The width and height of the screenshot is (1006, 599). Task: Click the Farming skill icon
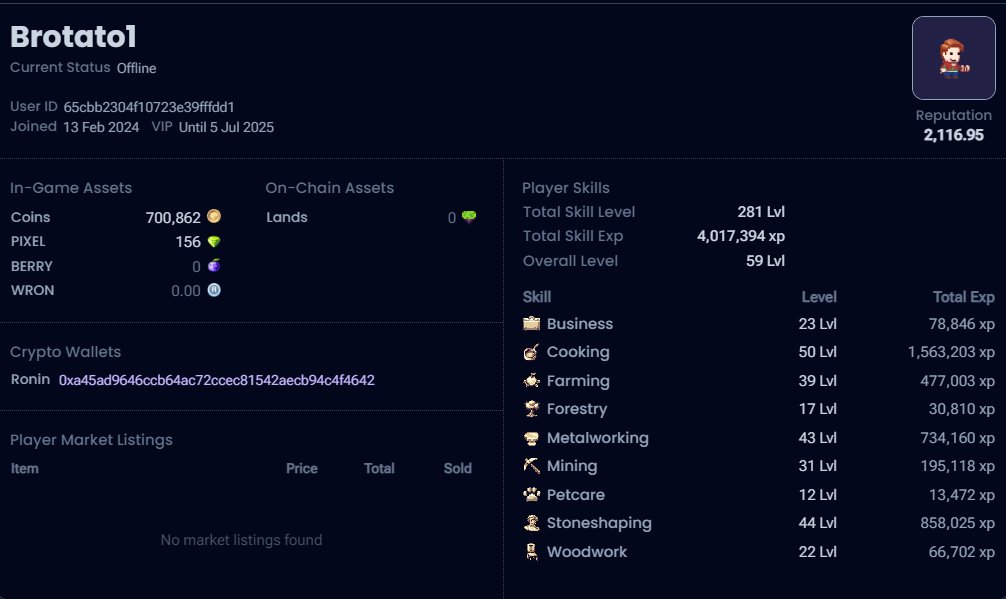(531, 380)
